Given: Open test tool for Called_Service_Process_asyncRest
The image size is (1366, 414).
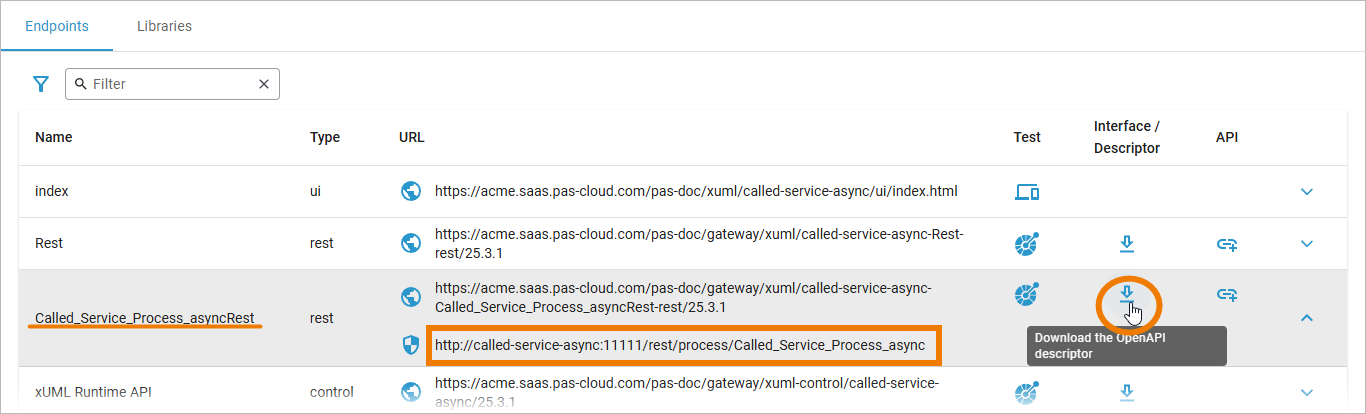Looking at the screenshot, I should (1027, 294).
